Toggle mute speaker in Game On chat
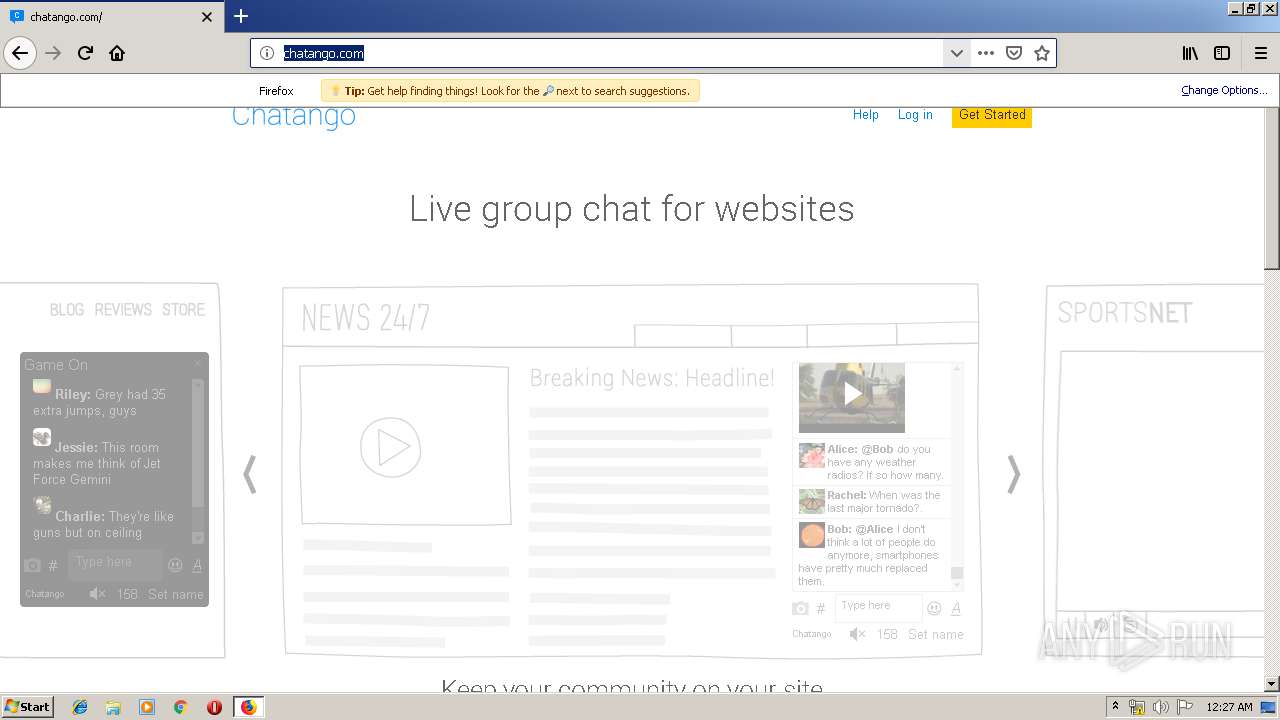 97,594
